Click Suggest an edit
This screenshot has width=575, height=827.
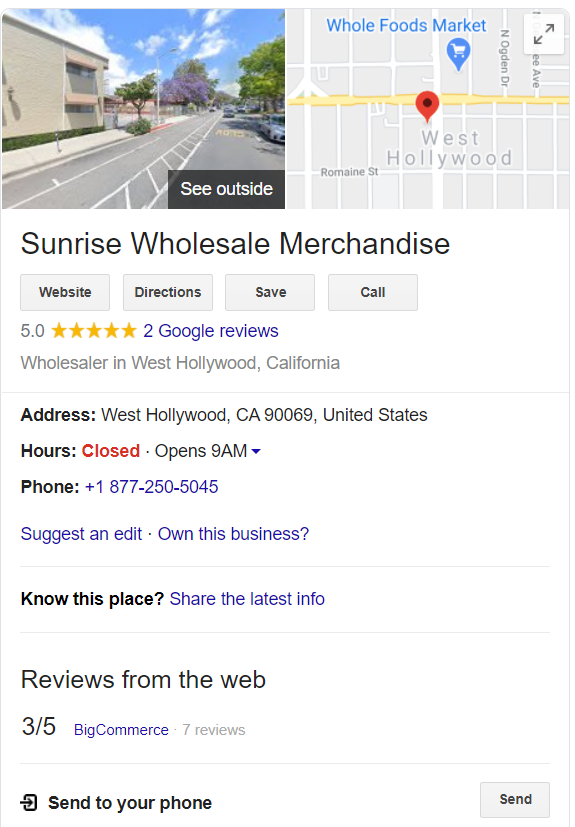click(x=81, y=534)
